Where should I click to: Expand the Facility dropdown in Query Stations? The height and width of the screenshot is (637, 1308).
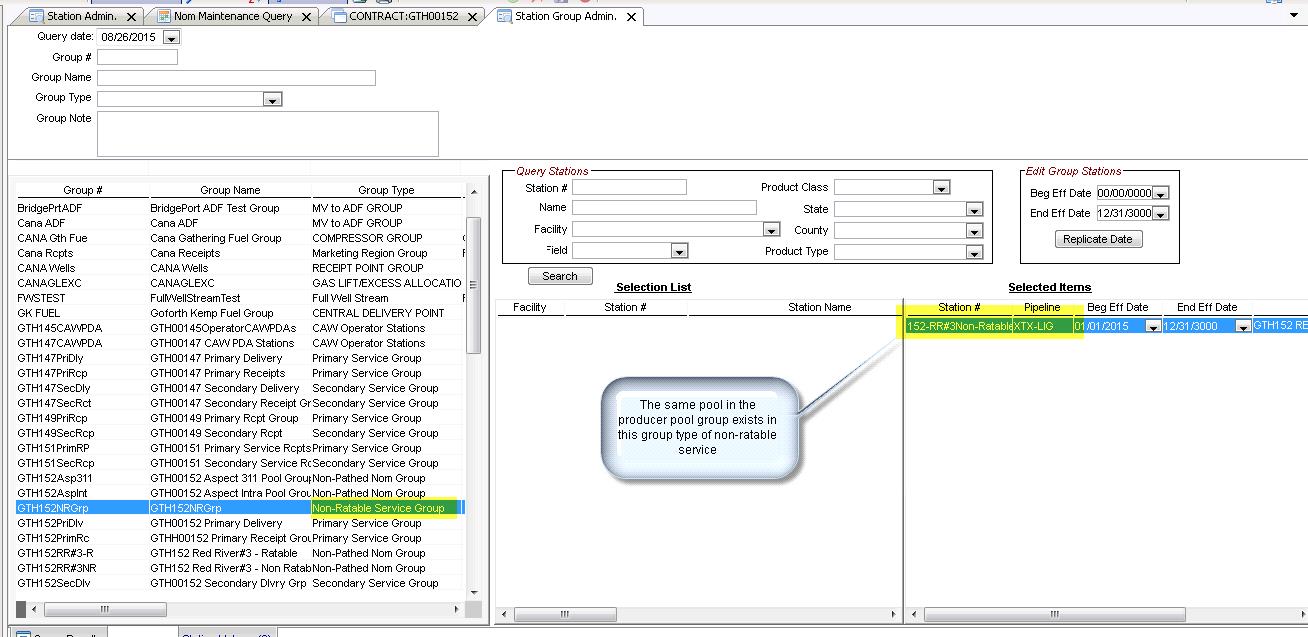(771, 230)
